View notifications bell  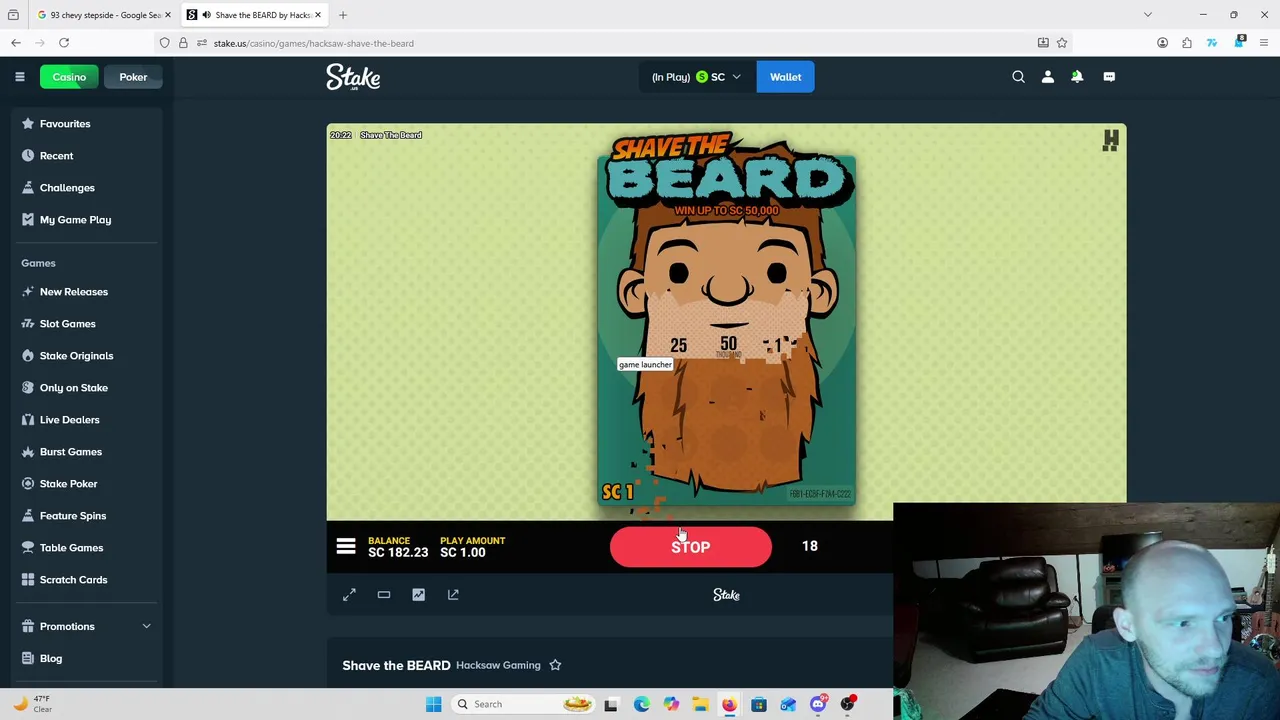point(1077,77)
